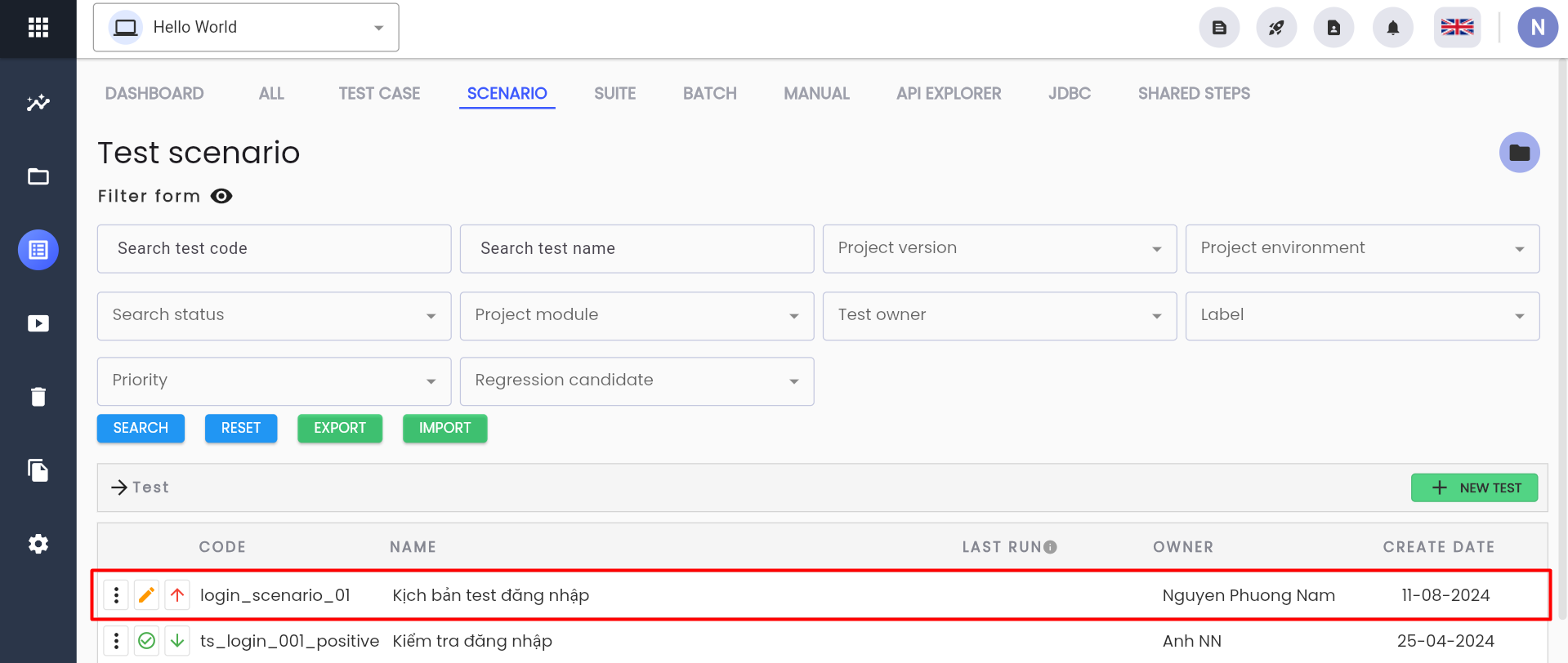Edit login_scenario_01 with pencil icon

point(146,595)
